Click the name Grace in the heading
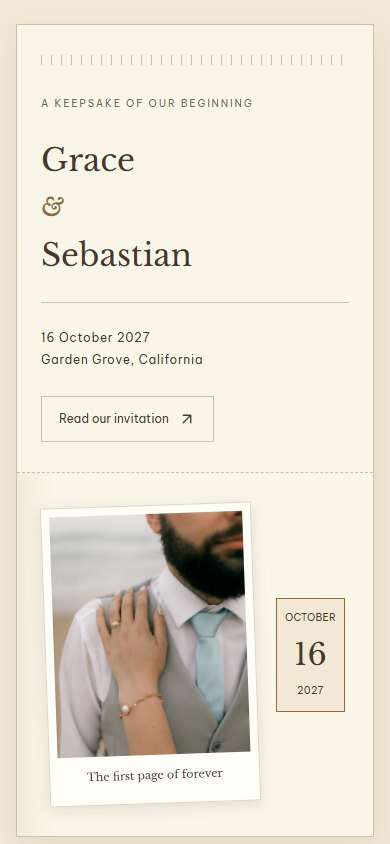This screenshot has width=390, height=844. point(88,159)
